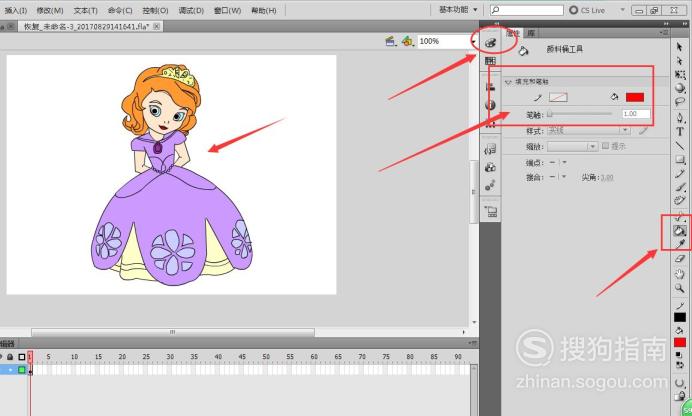Click the red fill color in toolbar
Viewport: 692px width, 416px height.
click(680, 342)
